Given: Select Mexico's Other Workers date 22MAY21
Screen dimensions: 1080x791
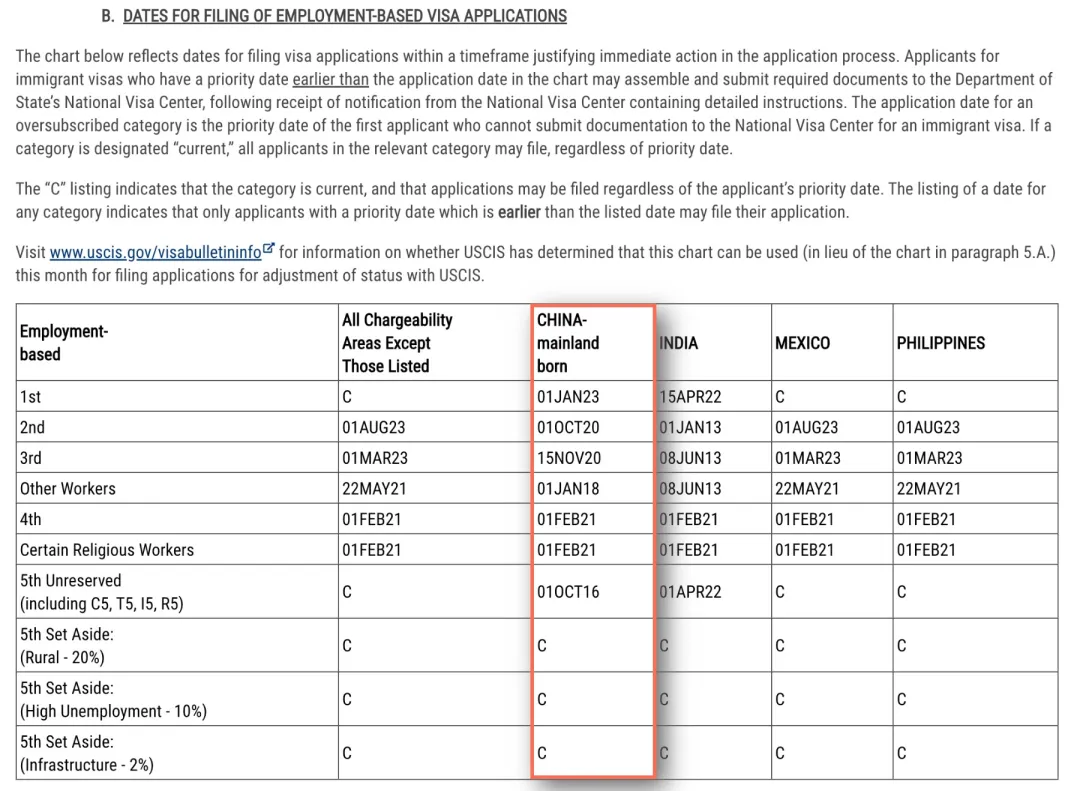Looking at the screenshot, I should 807,489.
